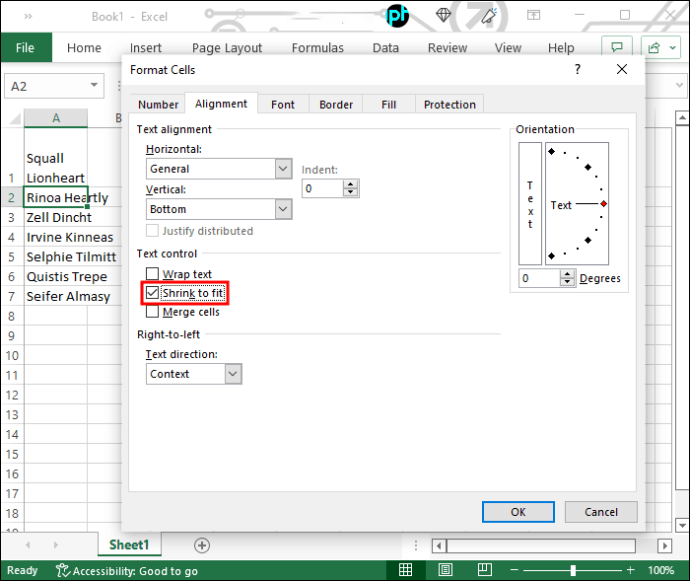Decrease the Indent value with the down arrow

point(350,192)
